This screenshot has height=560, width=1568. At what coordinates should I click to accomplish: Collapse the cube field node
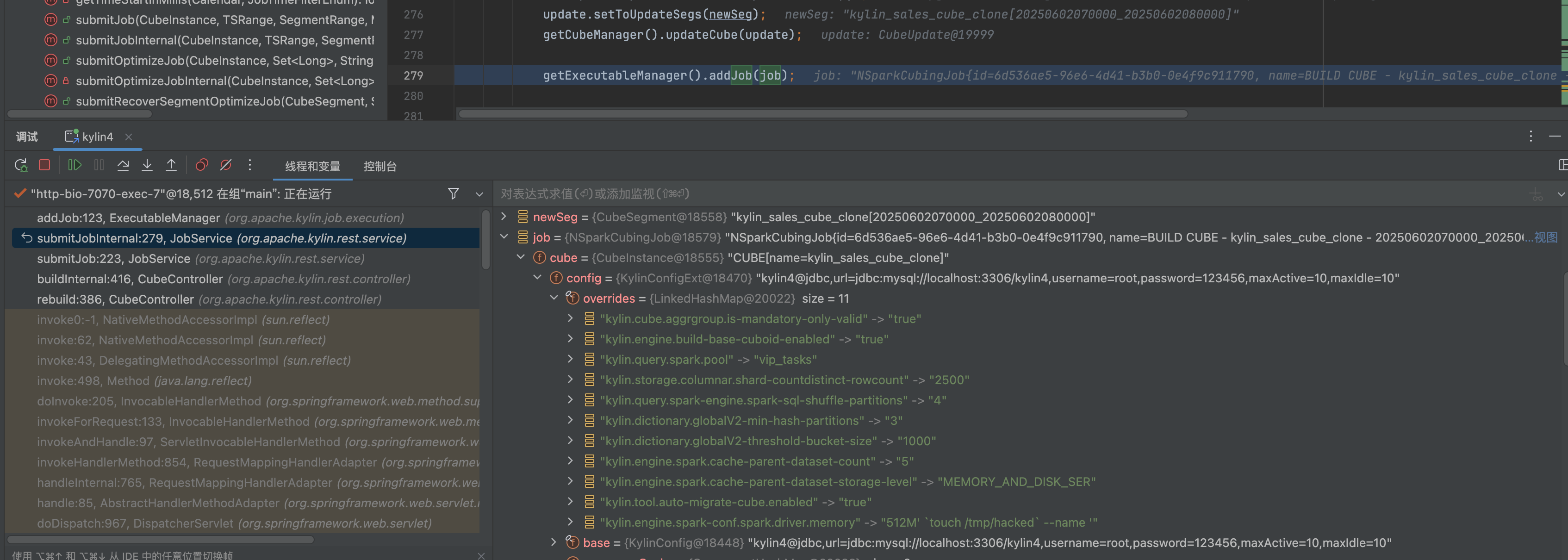point(521,257)
